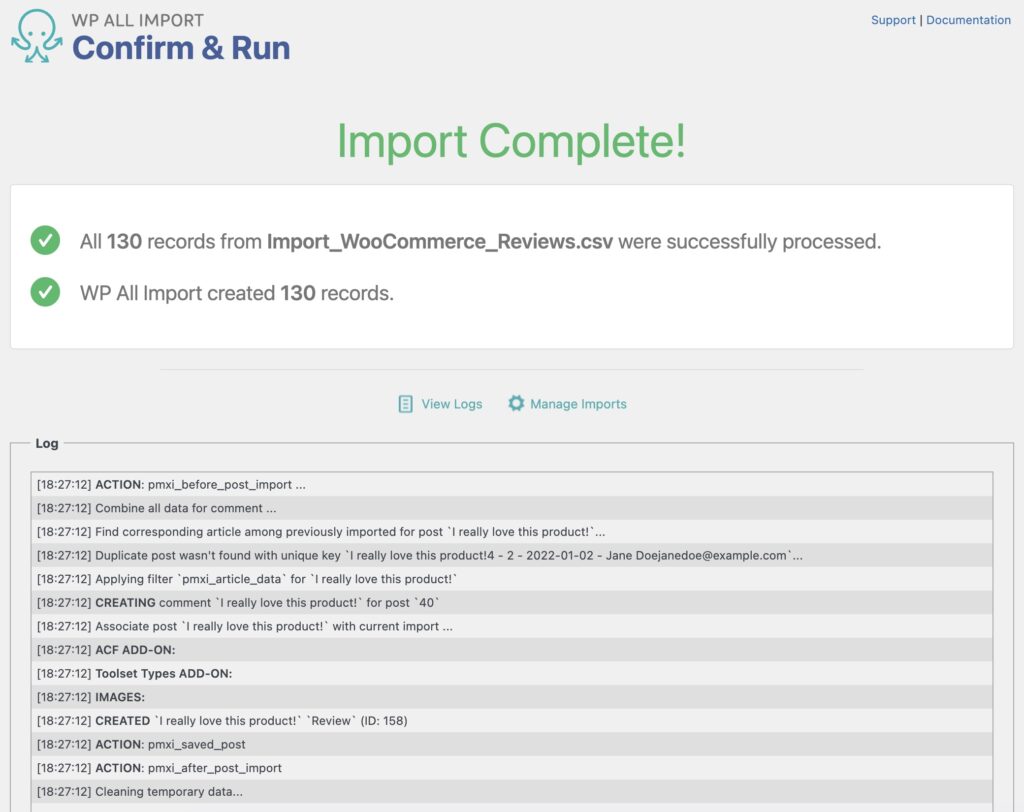Open the Documentation link
1024x812 pixels.
point(968,19)
